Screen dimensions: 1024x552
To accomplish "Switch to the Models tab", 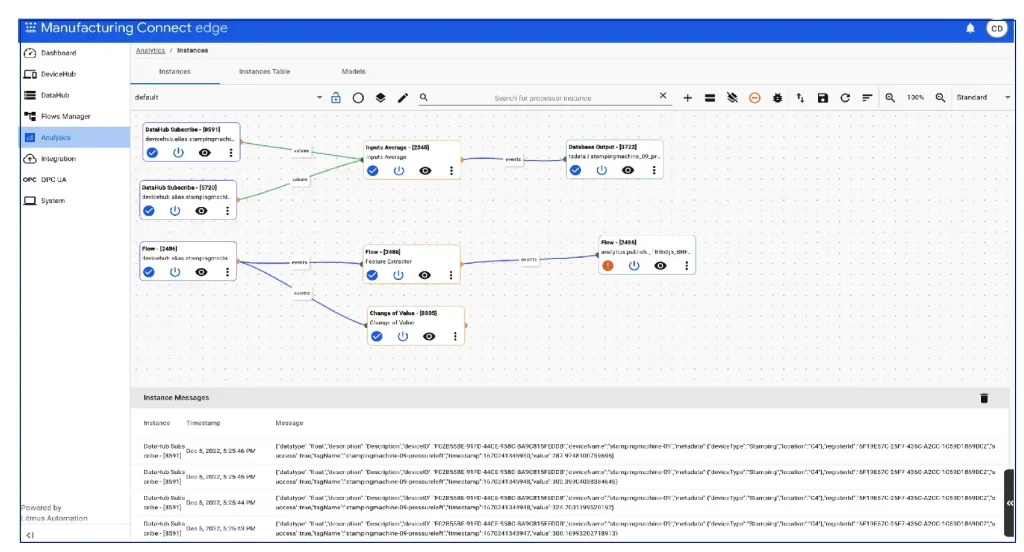I will tap(353, 72).
